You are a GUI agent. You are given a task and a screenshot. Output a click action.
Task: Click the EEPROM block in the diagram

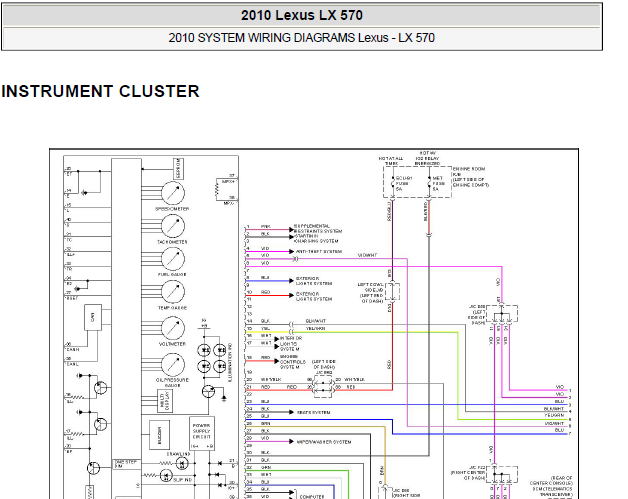[x=178, y=169]
